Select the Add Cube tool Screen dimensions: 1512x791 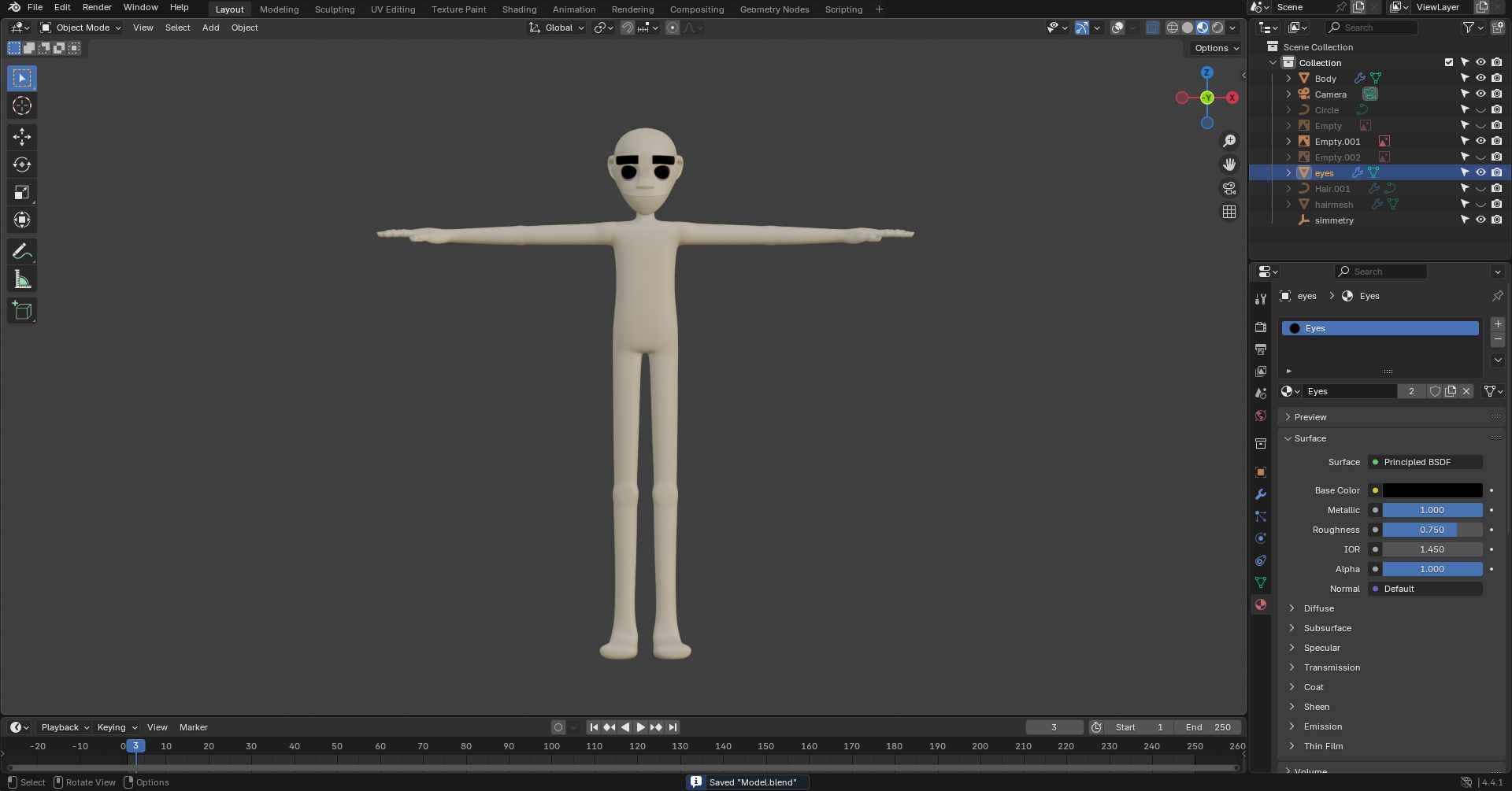[x=22, y=311]
